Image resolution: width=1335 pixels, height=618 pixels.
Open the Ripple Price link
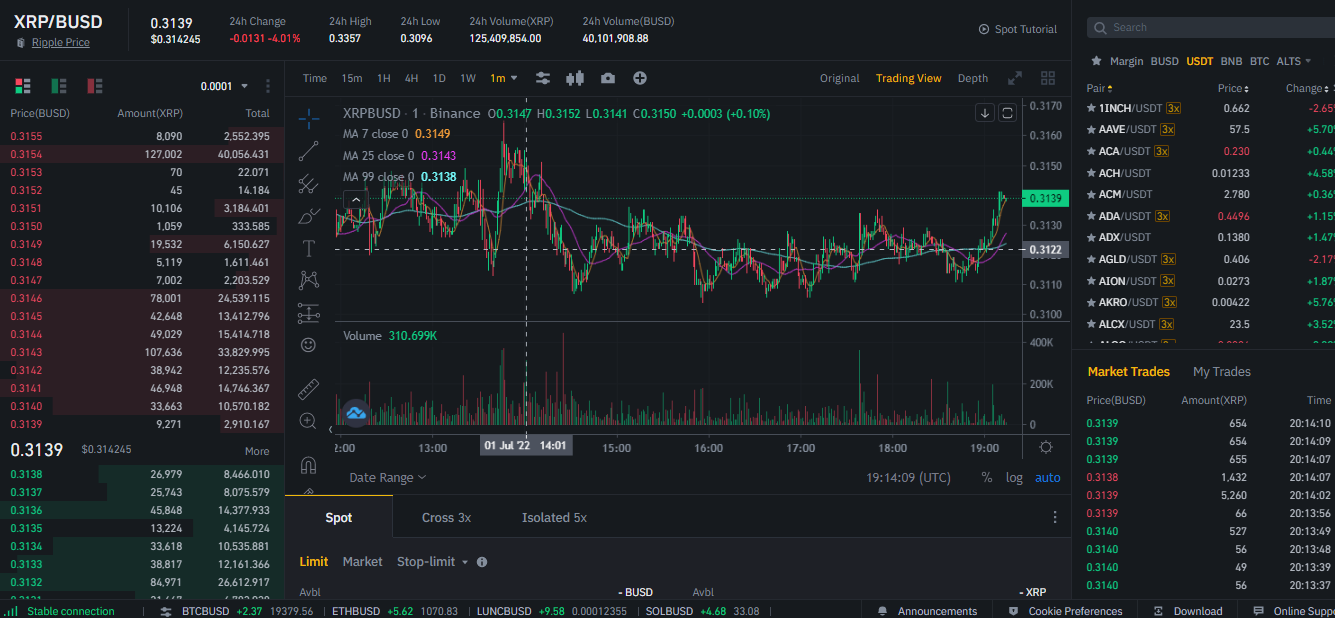61,42
